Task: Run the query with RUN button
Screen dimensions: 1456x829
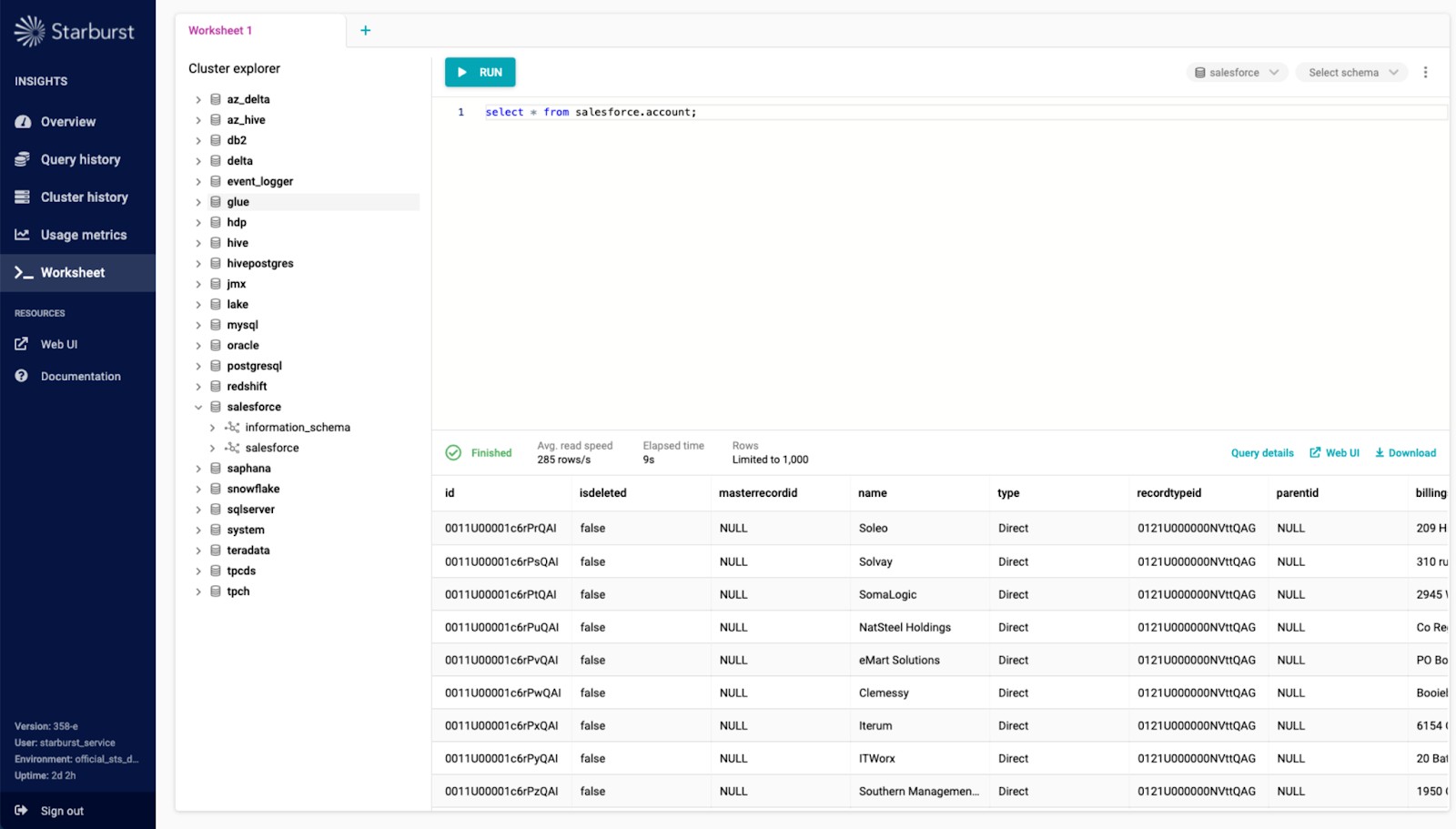Action: pyautogui.click(x=480, y=73)
